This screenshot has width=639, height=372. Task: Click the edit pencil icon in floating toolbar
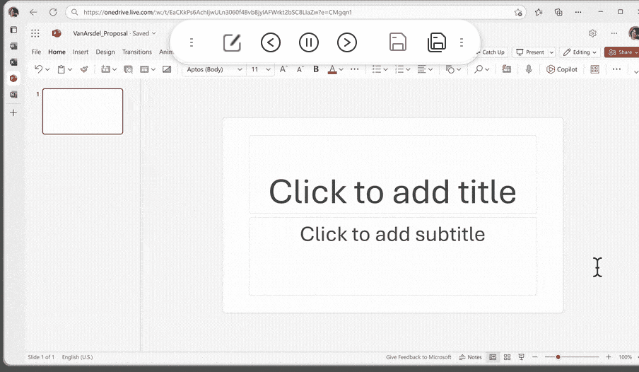point(232,43)
